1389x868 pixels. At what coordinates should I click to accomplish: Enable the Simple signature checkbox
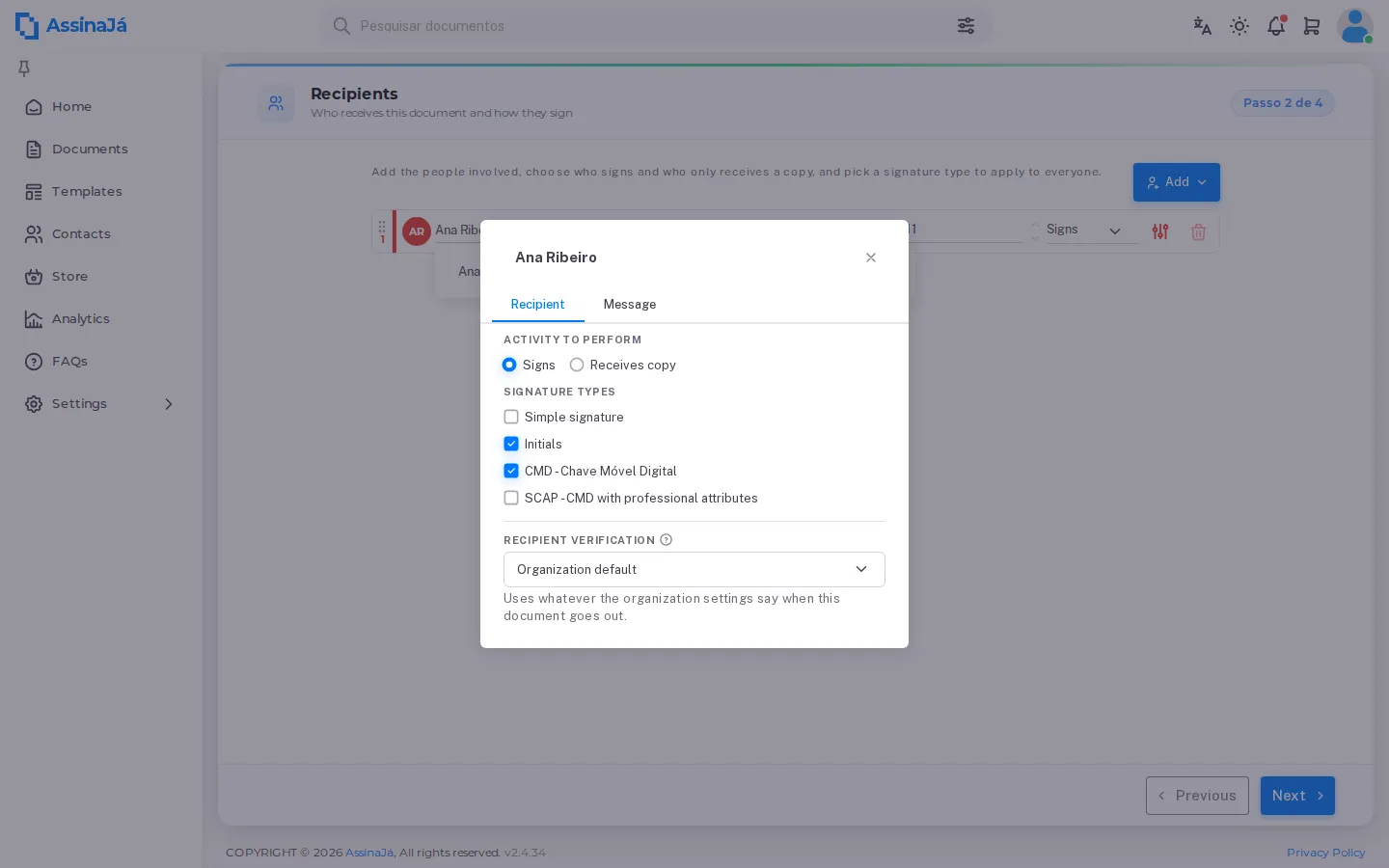tap(511, 417)
